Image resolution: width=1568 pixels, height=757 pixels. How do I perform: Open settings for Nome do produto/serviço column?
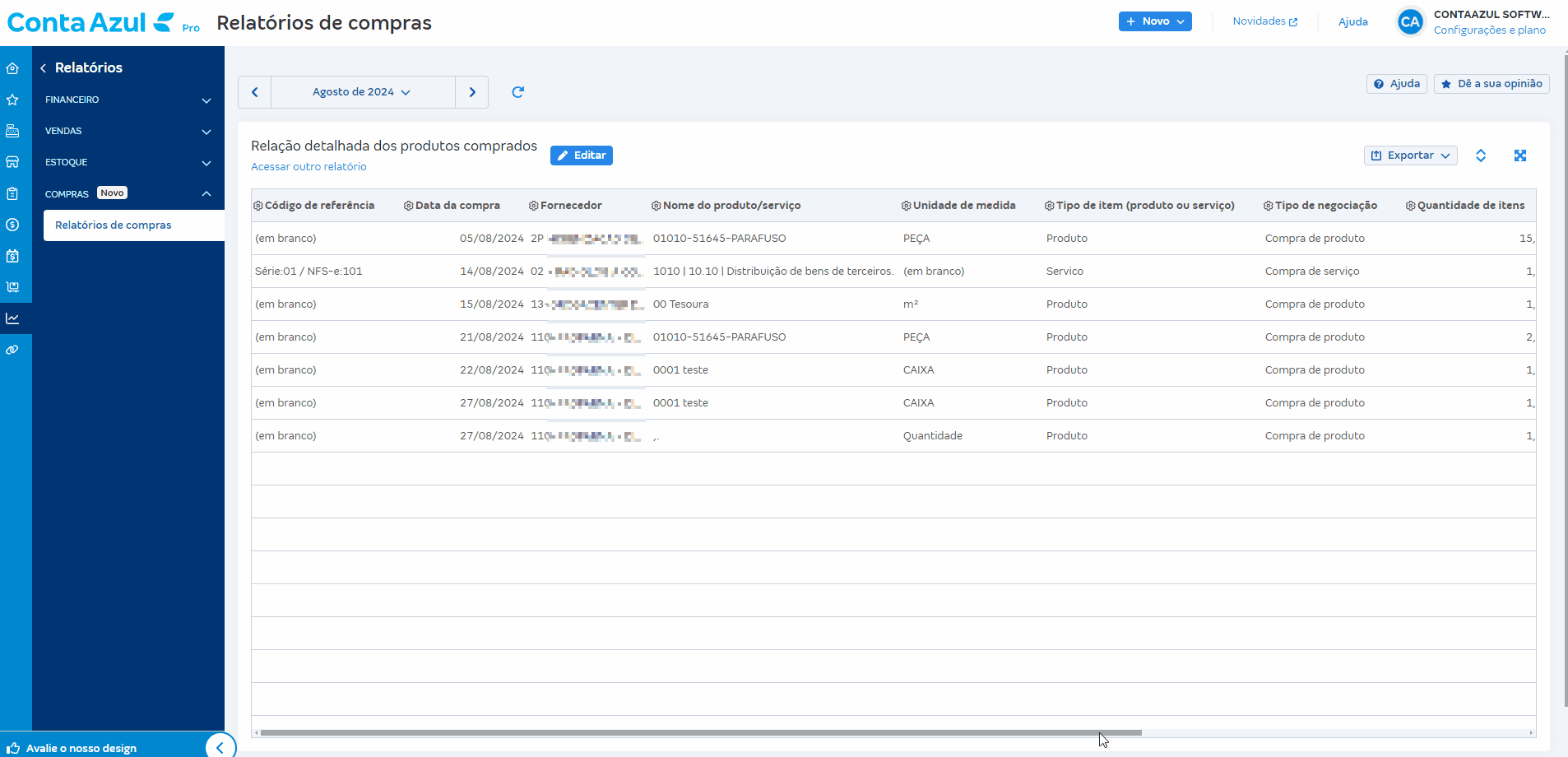656,206
